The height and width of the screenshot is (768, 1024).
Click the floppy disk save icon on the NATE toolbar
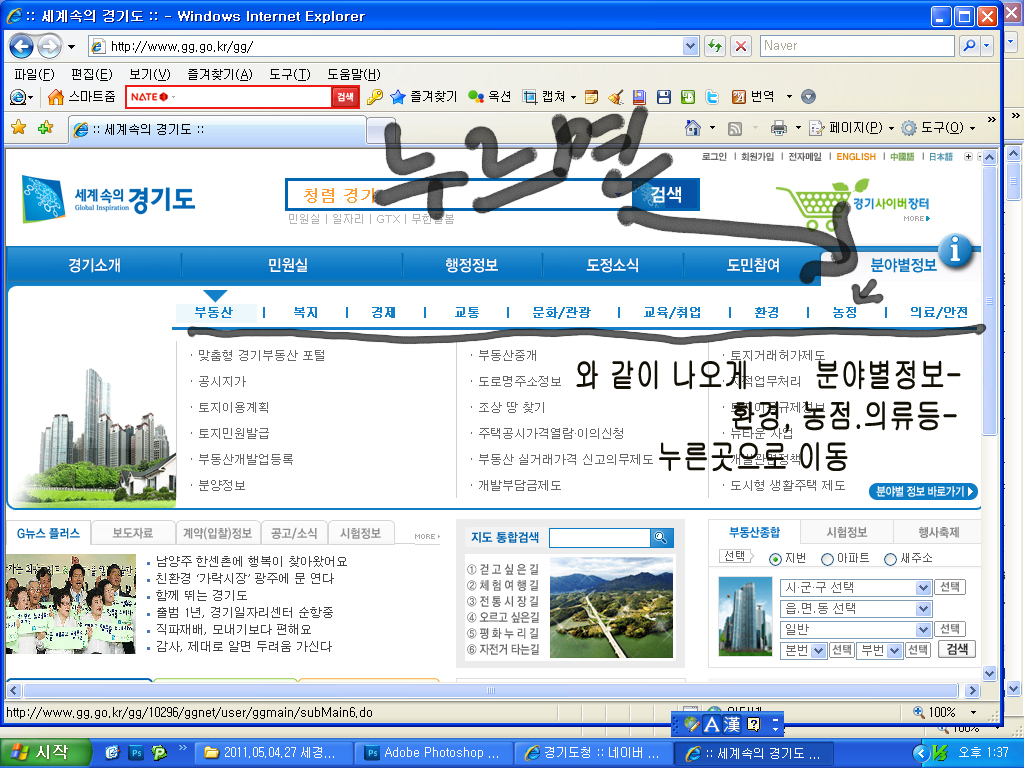pyautogui.click(x=664, y=97)
